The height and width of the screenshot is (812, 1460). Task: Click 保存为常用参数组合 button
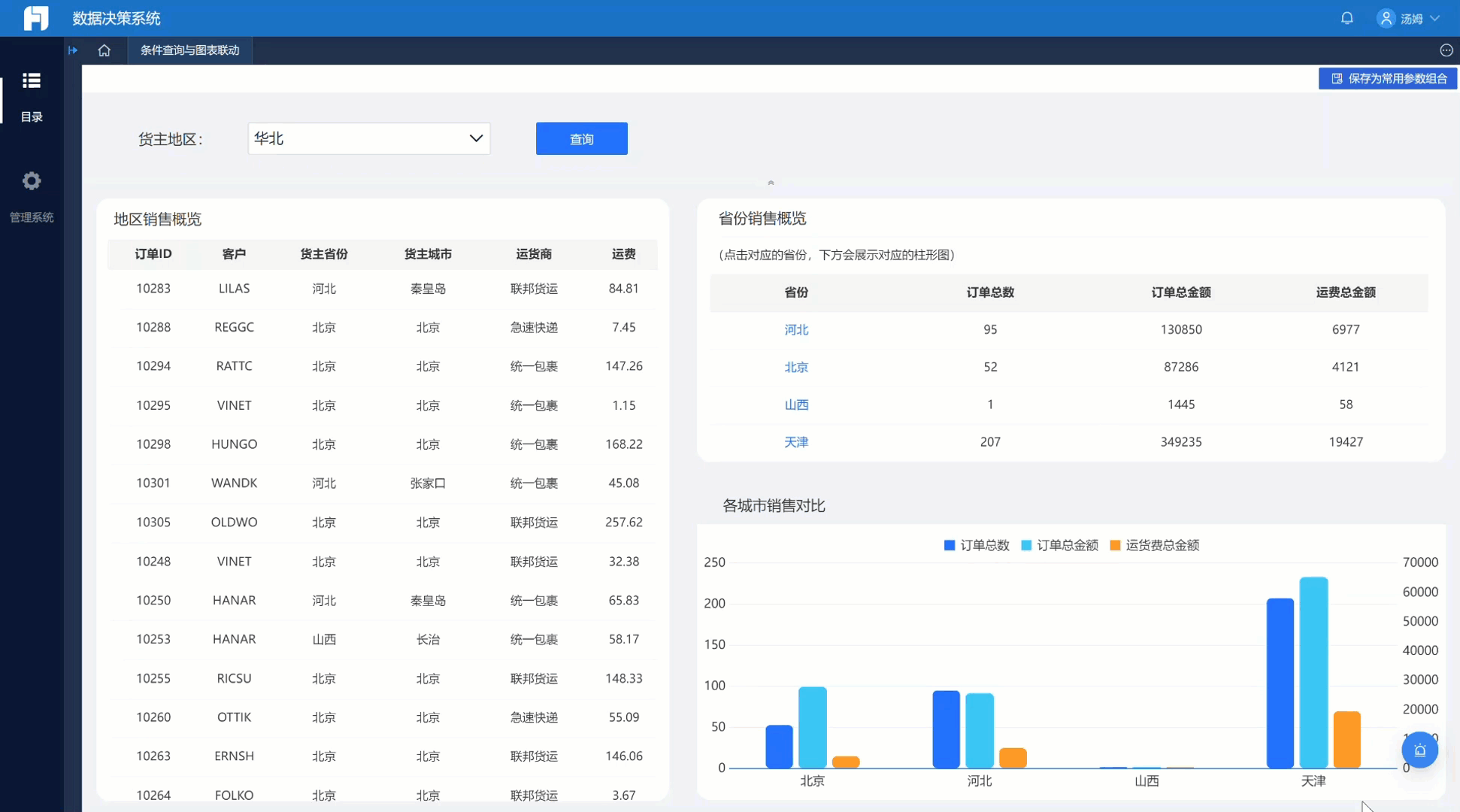tap(1389, 78)
